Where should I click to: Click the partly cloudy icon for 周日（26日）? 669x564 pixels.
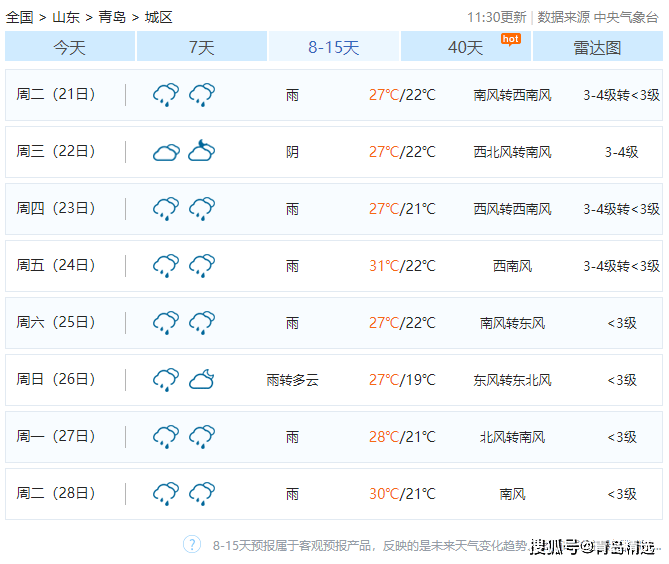202,379
